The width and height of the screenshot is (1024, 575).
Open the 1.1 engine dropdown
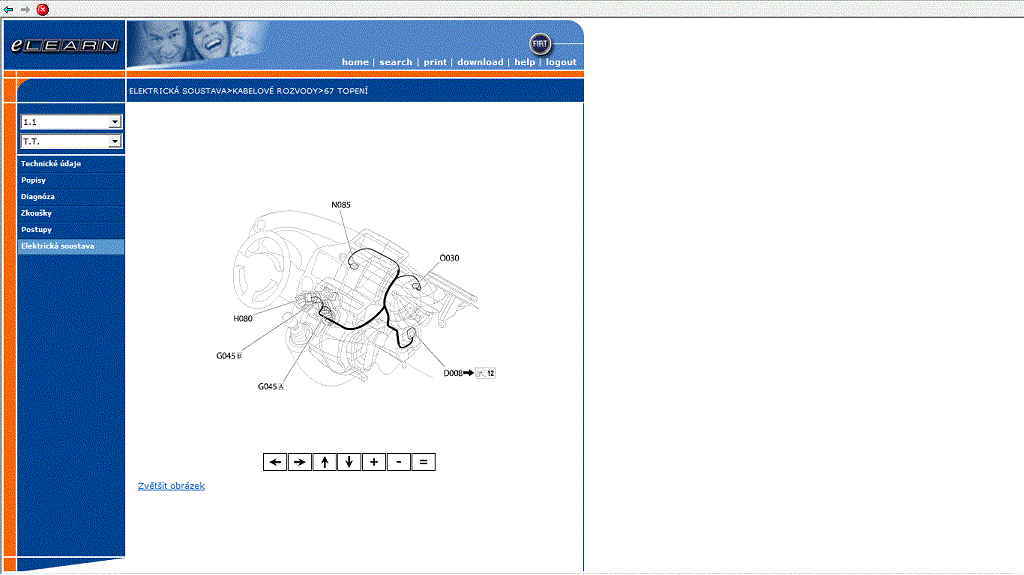(x=115, y=122)
